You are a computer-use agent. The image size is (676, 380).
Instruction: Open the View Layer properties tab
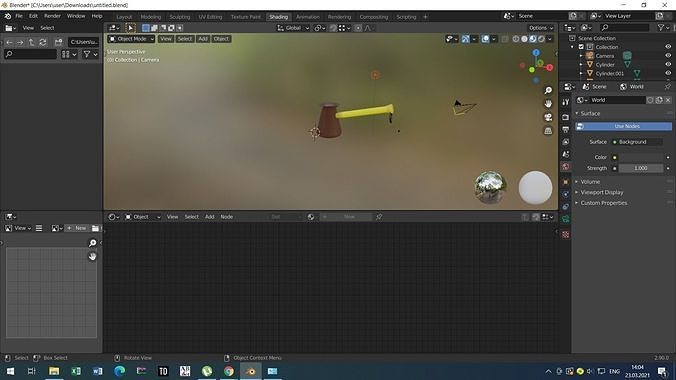pyautogui.click(x=566, y=142)
